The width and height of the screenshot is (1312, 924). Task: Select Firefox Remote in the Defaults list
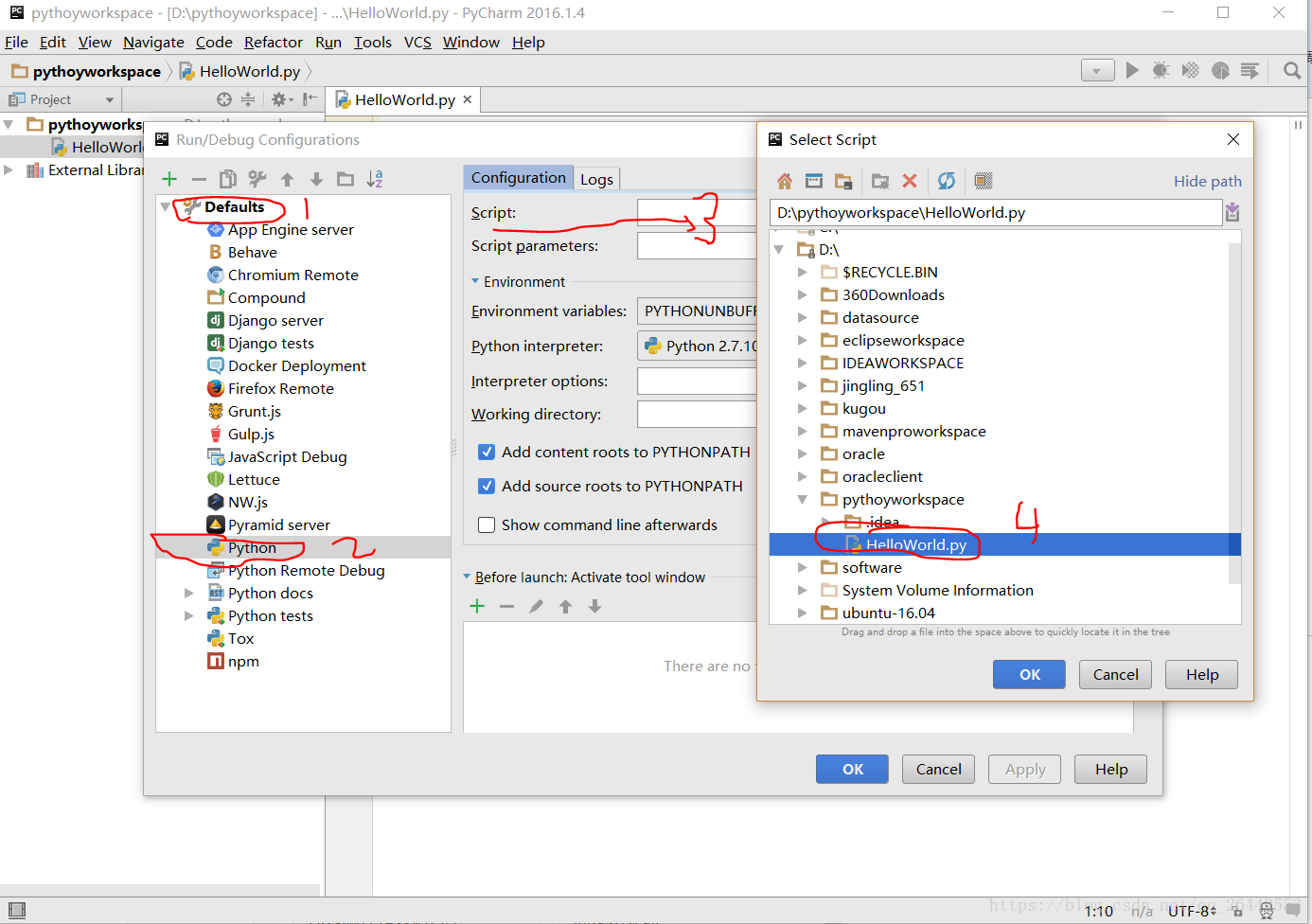(280, 389)
